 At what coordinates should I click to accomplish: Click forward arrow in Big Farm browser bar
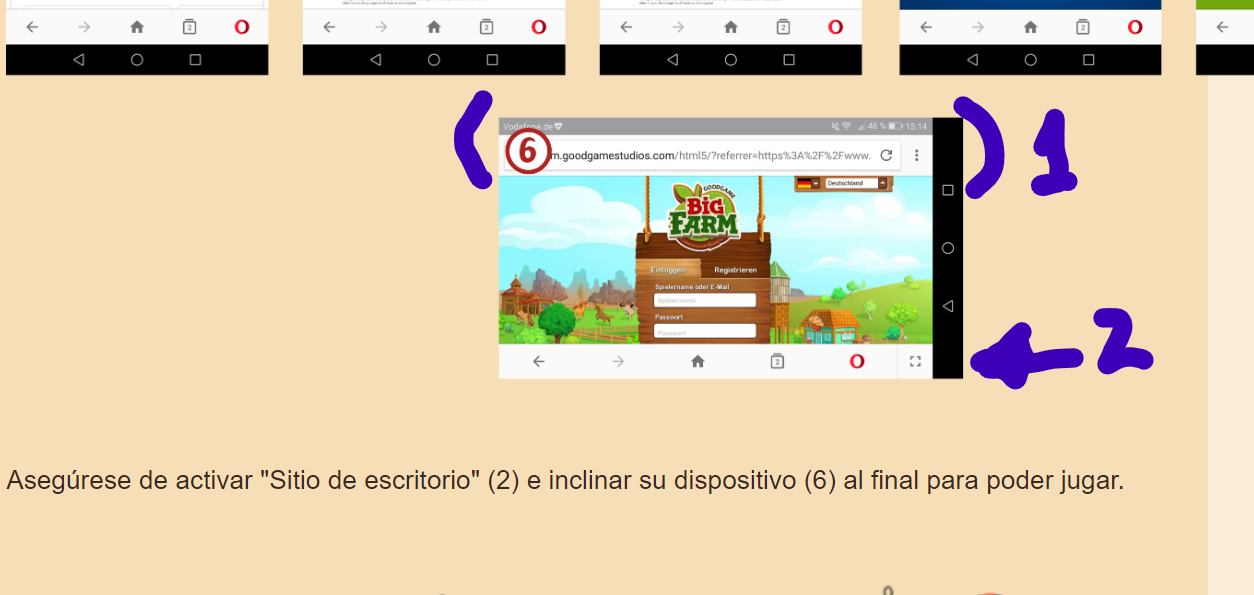pyautogui.click(x=618, y=362)
